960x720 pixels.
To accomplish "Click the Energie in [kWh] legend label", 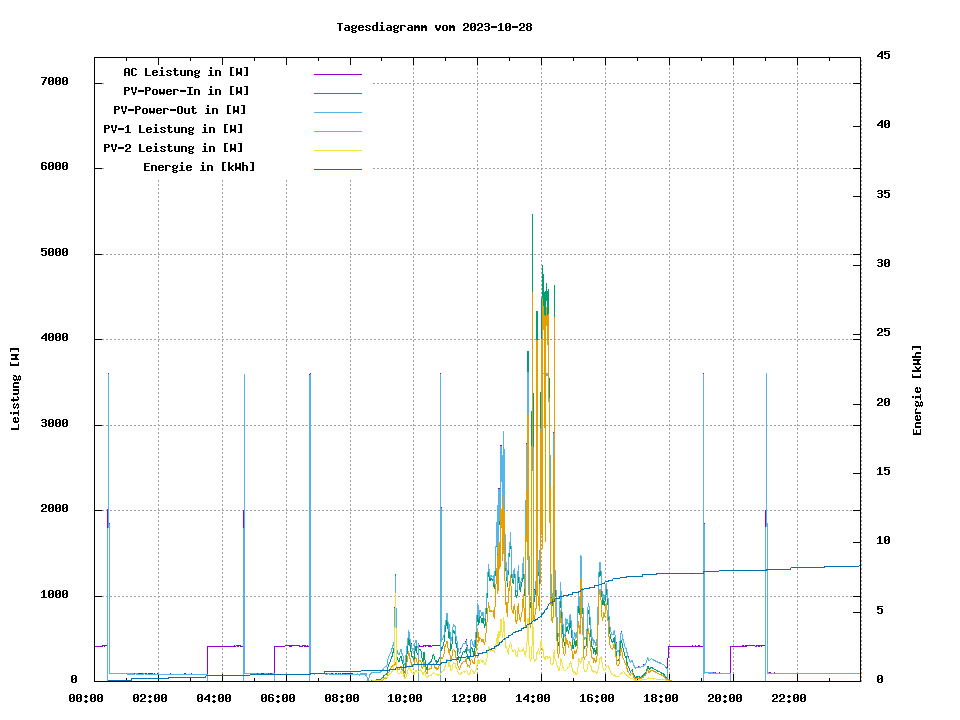I will click(x=199, y=167).
